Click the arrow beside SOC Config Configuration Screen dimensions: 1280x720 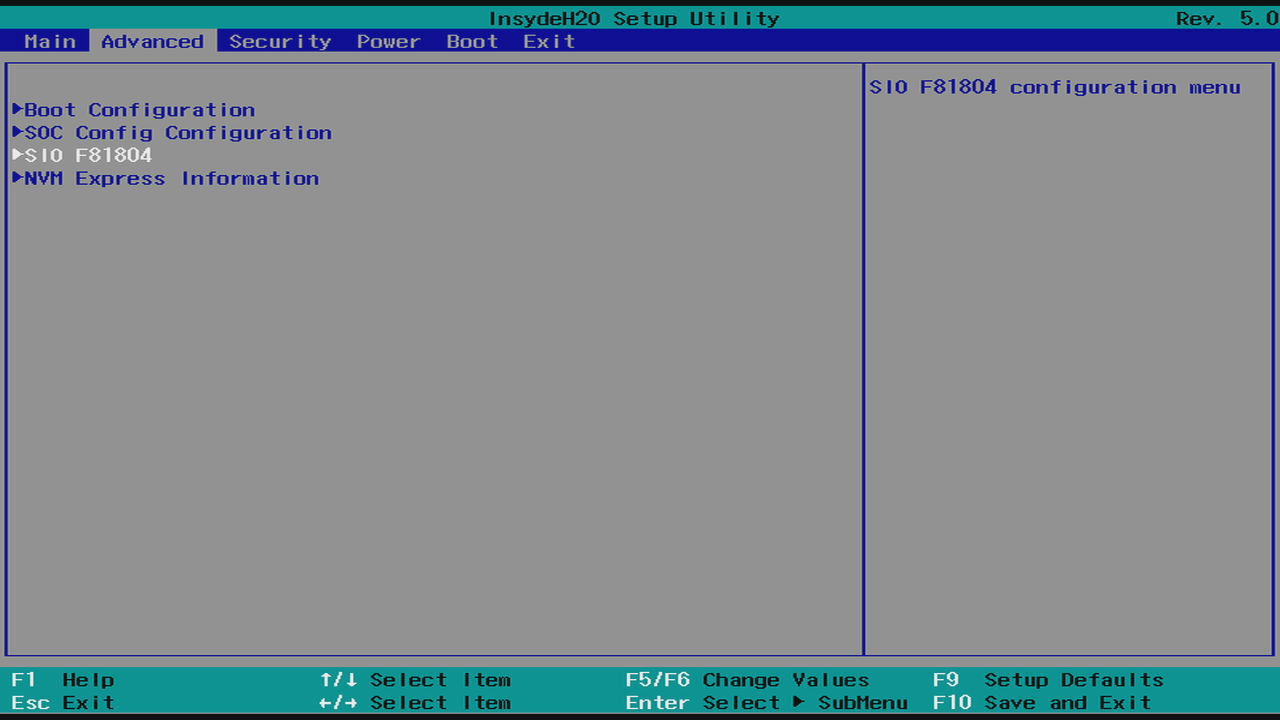tap(17, 132)
